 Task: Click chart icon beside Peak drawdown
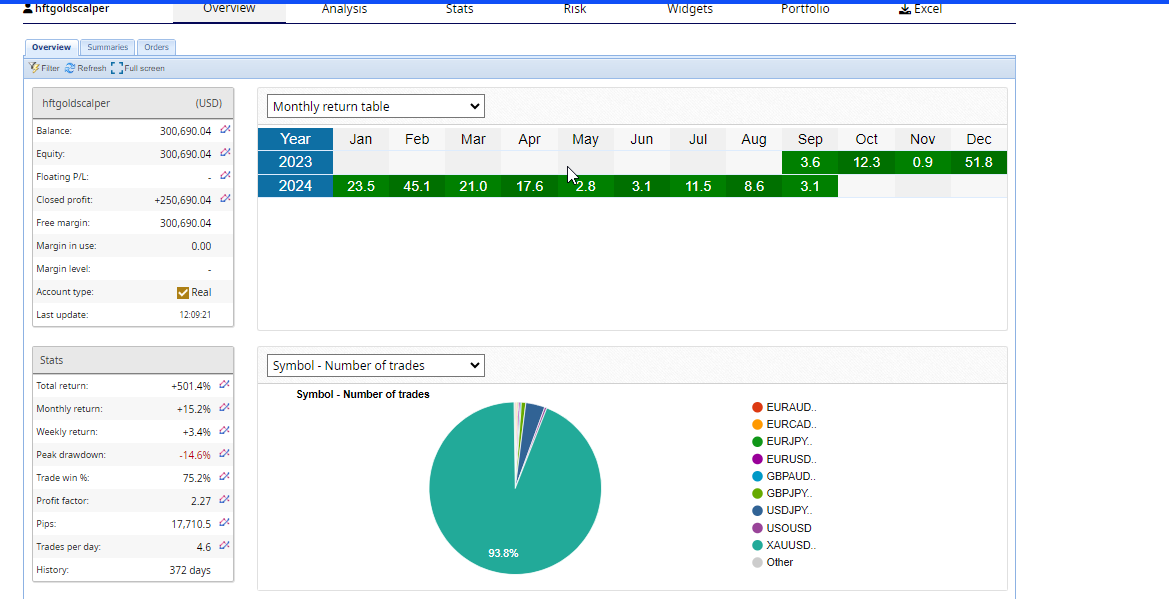(x=225, y=454)
